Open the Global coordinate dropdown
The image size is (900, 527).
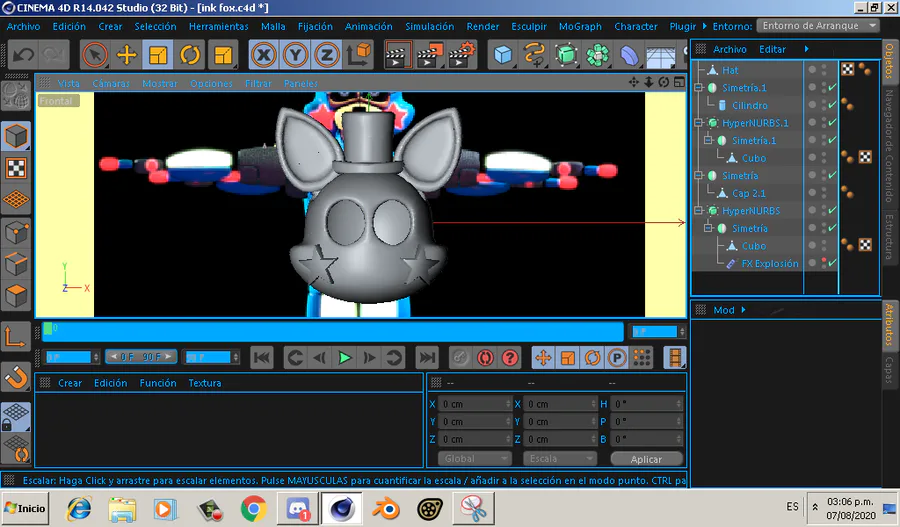(x=474, y=459)
